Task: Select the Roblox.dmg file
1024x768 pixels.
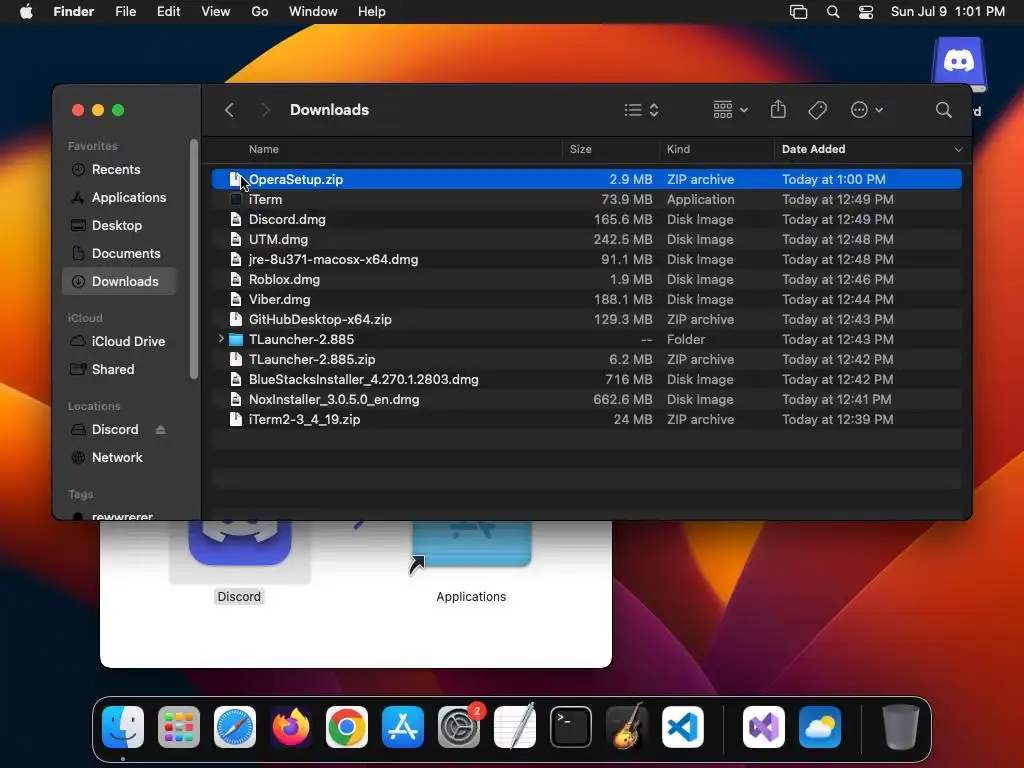Action: point(586,280)
